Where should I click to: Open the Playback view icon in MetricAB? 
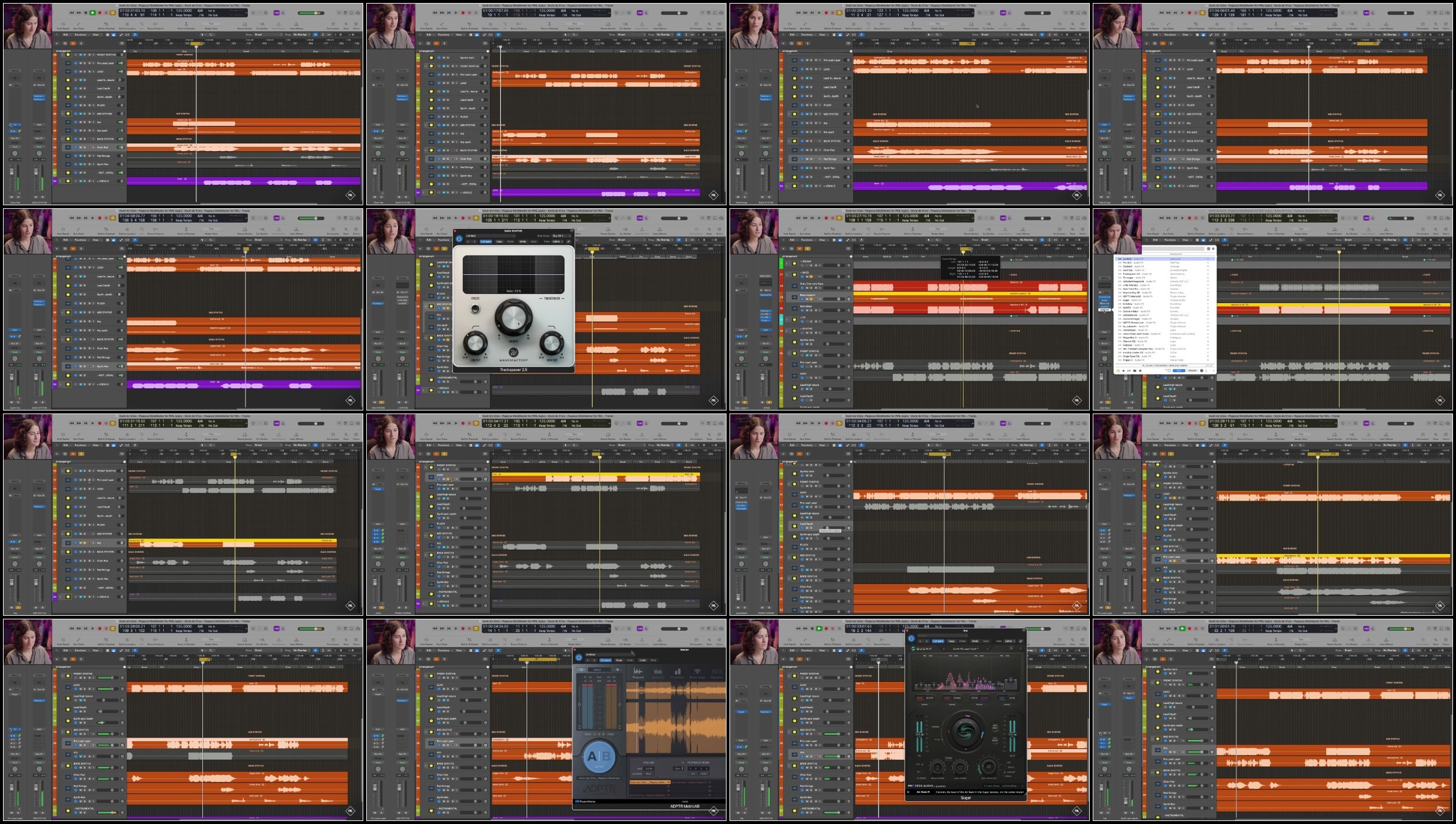click(x=638, y=674)
